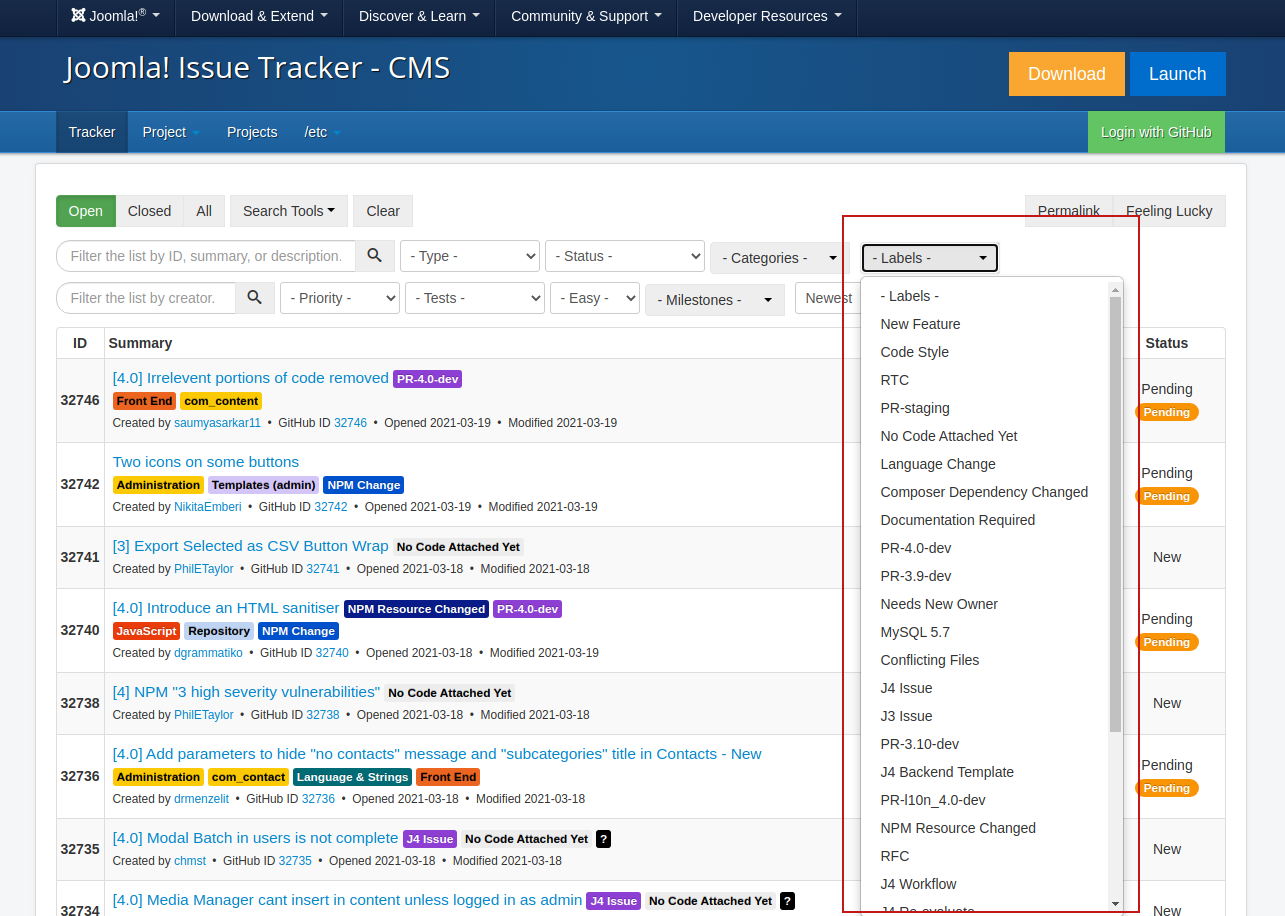Screen dimensions: 1285x916
Task: Open the /etc navigation menu
Action: (322, 132)
